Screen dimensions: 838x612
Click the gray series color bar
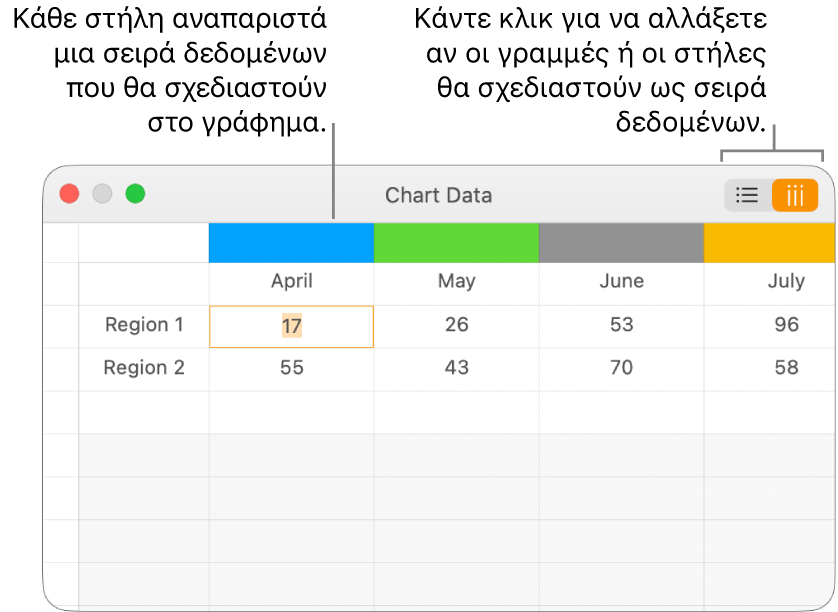(621, 243)
